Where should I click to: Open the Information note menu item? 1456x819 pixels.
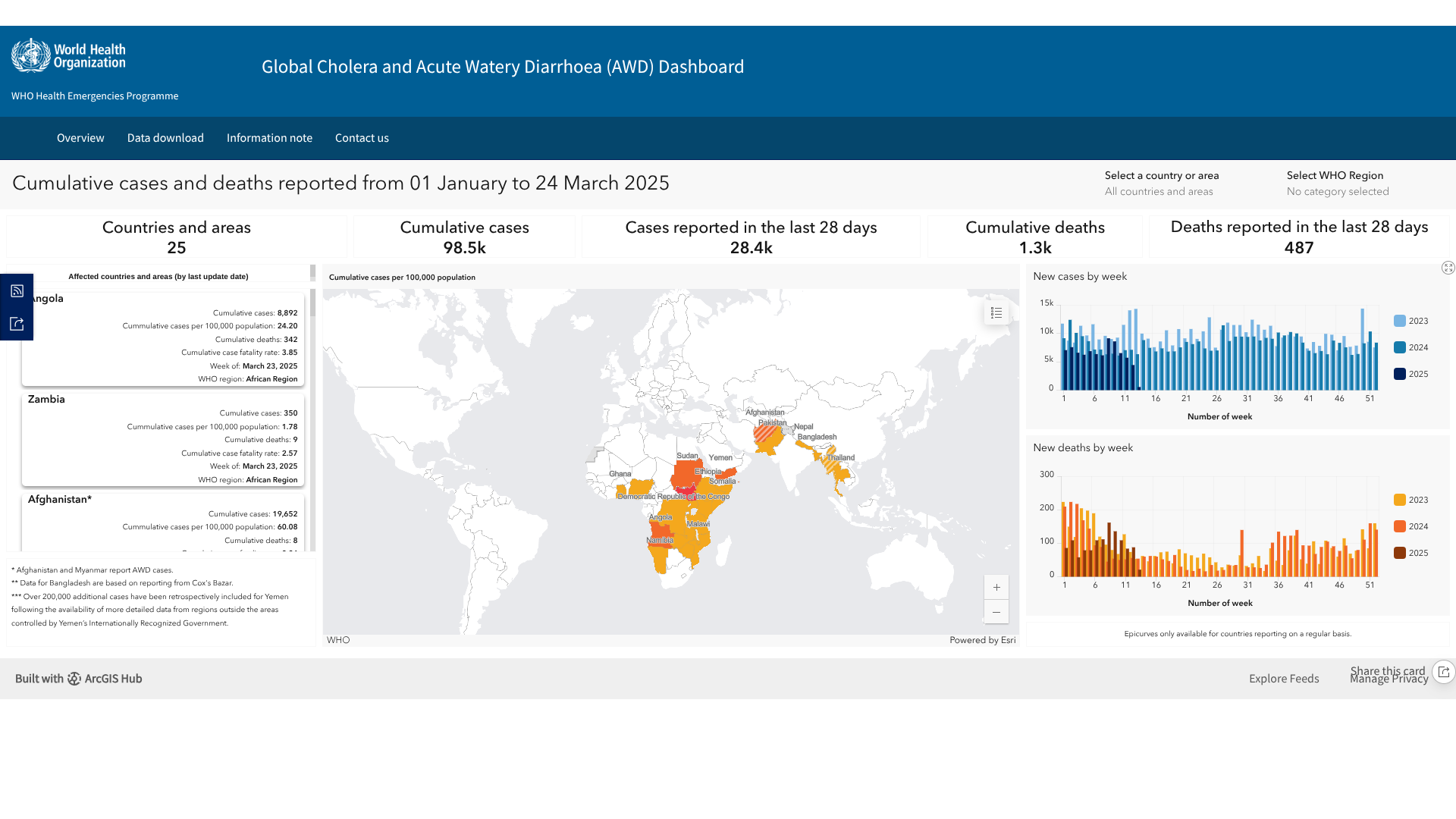tap(269, 138)
